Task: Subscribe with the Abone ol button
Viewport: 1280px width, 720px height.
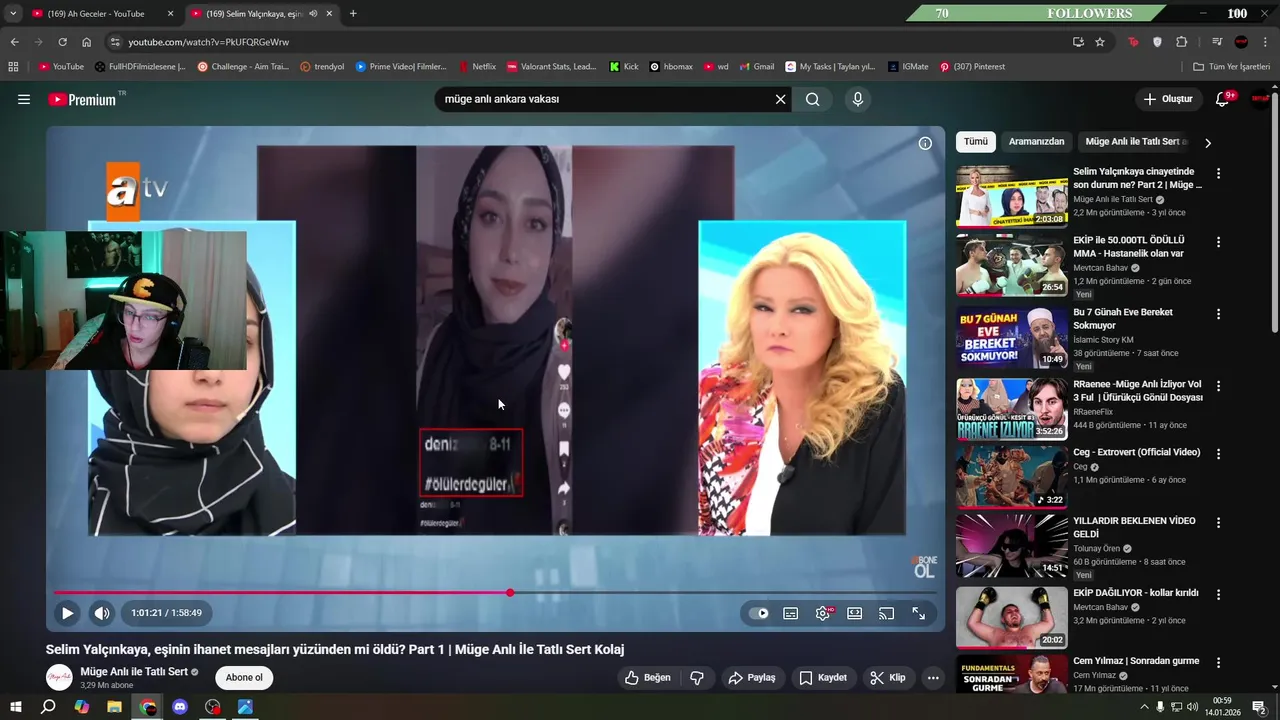Action: 244,677
